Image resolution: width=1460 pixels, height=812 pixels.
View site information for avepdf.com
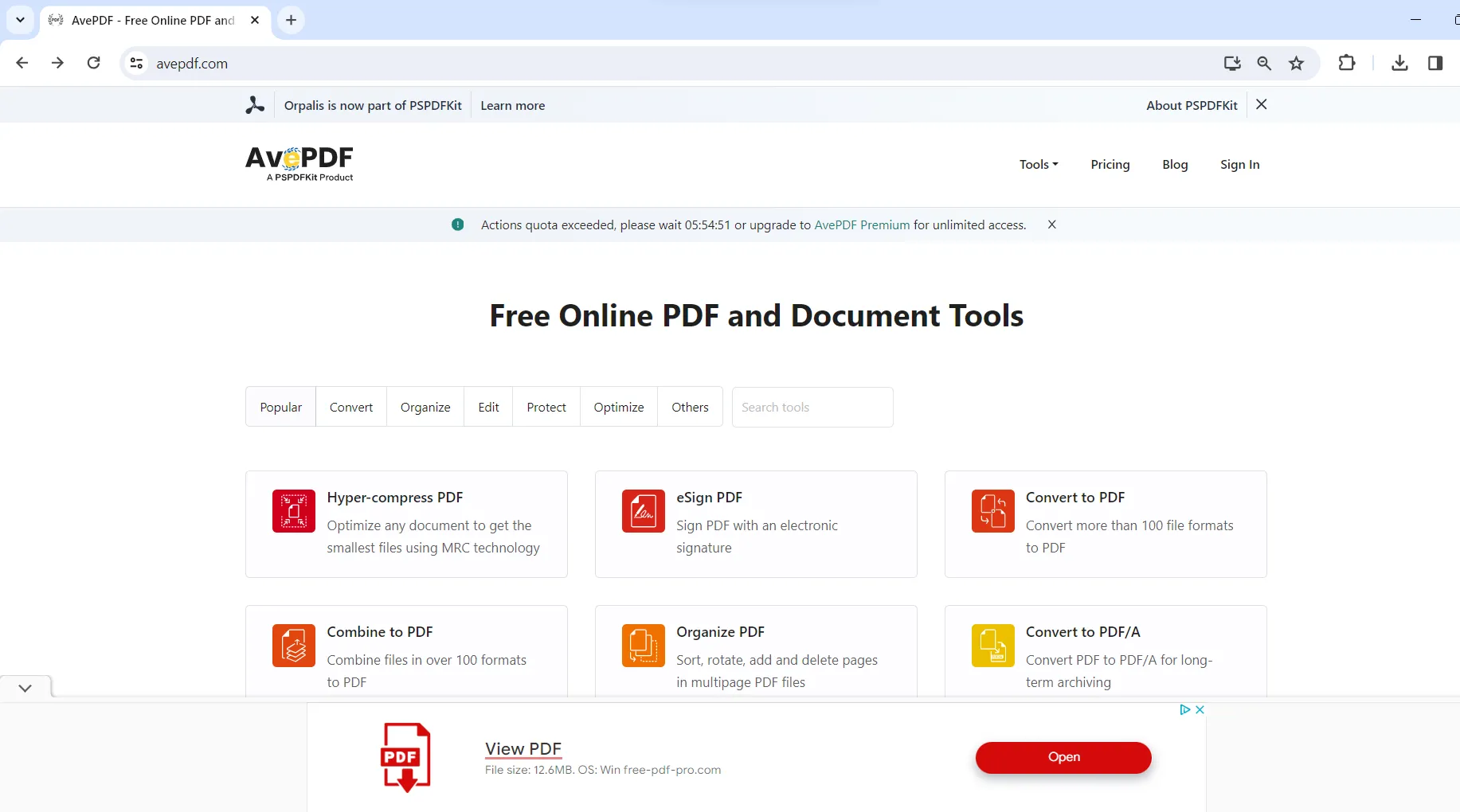137,63
